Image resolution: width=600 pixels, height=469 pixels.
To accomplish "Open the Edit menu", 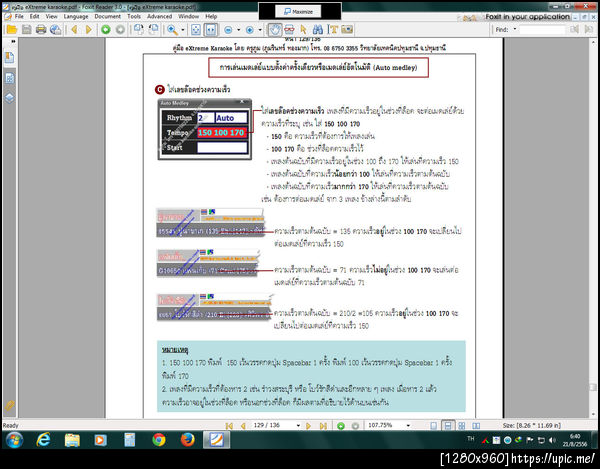I will pos(34,16).
